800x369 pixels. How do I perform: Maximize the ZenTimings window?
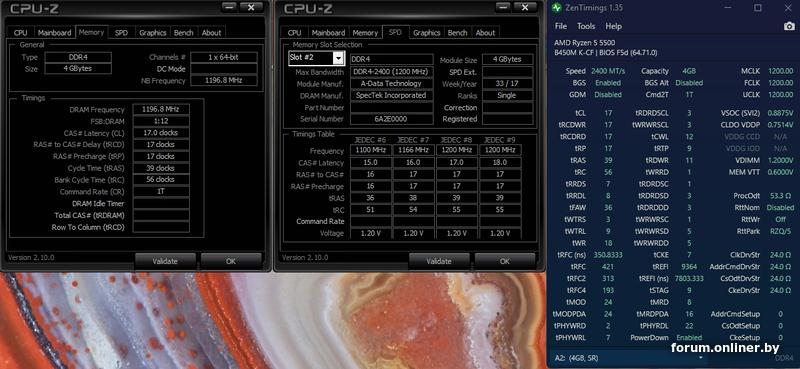pos(758,8)
